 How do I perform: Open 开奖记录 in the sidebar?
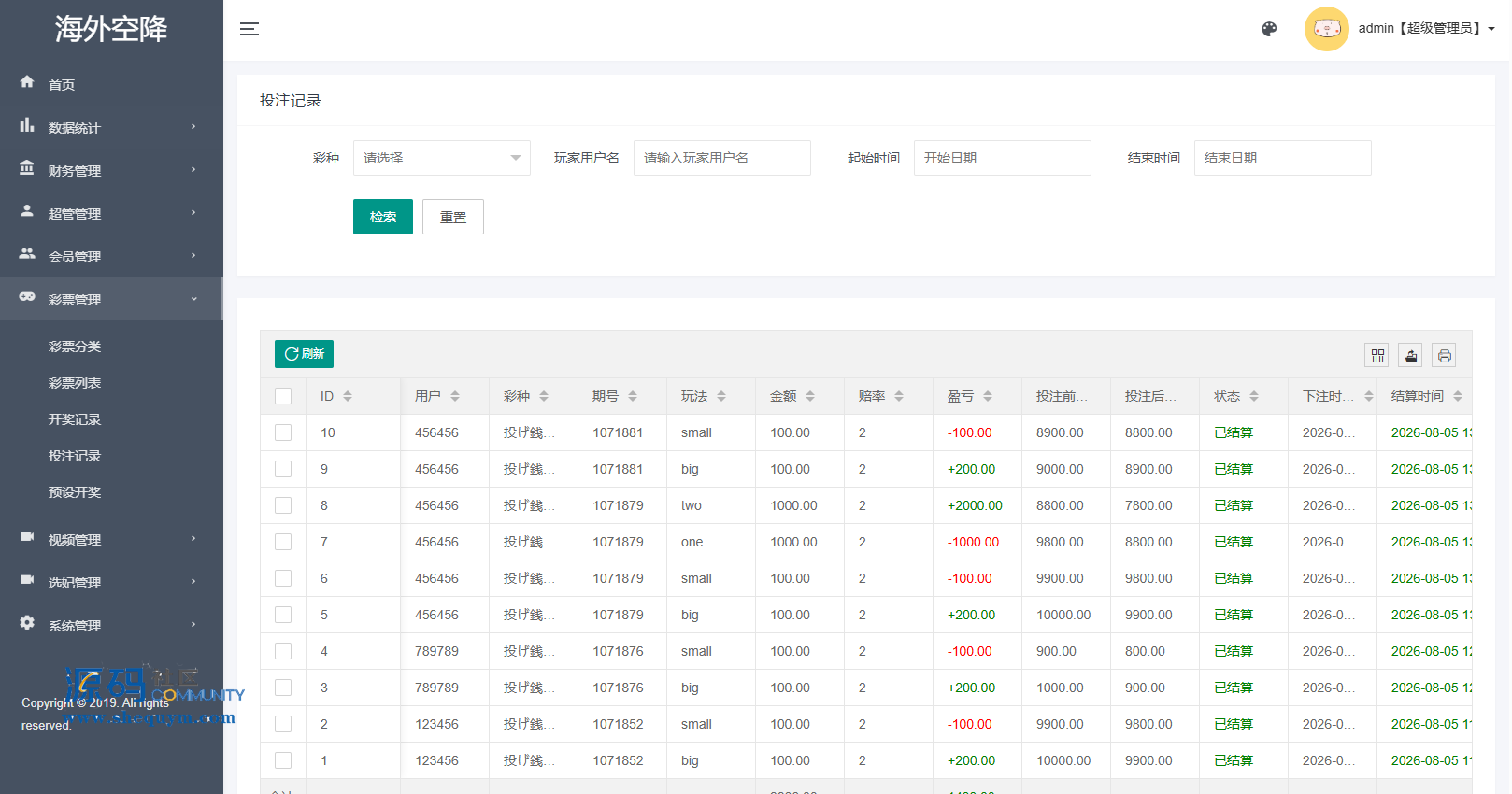coord(75,419)
